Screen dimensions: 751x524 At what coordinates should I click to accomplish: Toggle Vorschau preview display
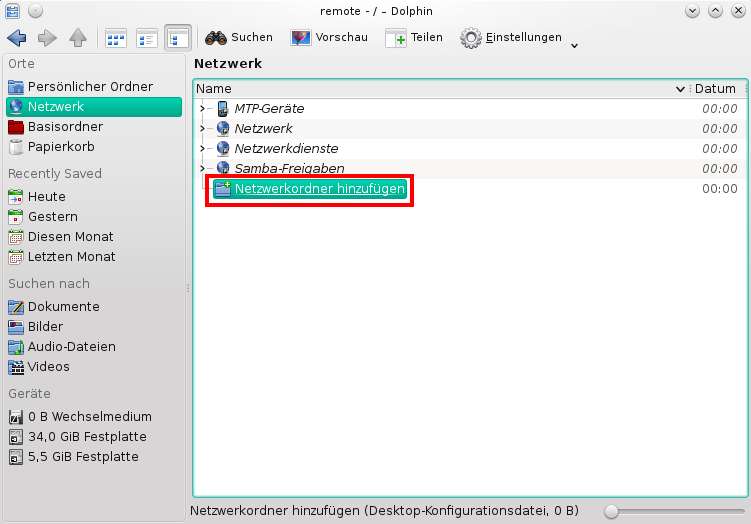(x=329, y=37)
